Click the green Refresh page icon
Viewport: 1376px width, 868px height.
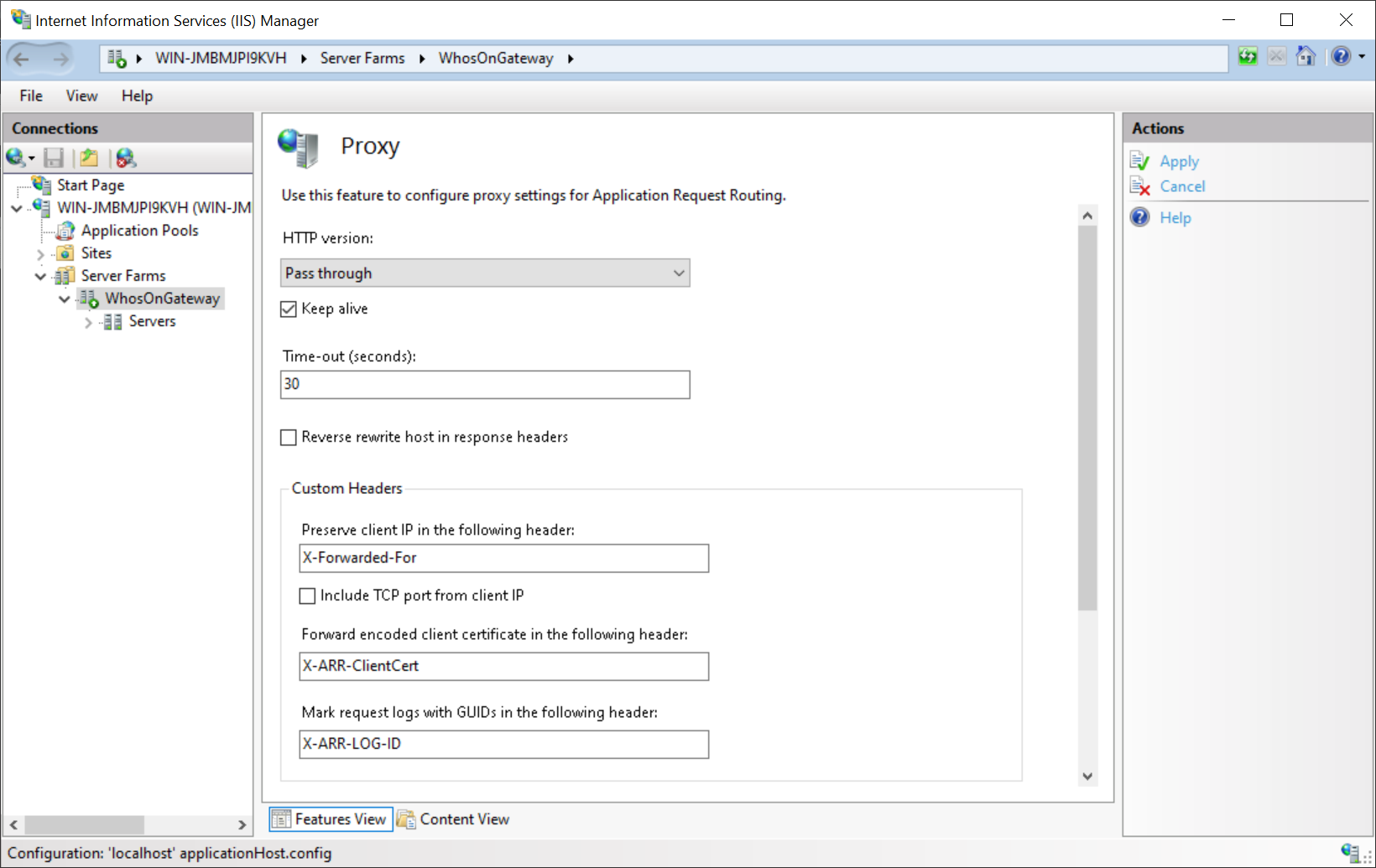1248,56
